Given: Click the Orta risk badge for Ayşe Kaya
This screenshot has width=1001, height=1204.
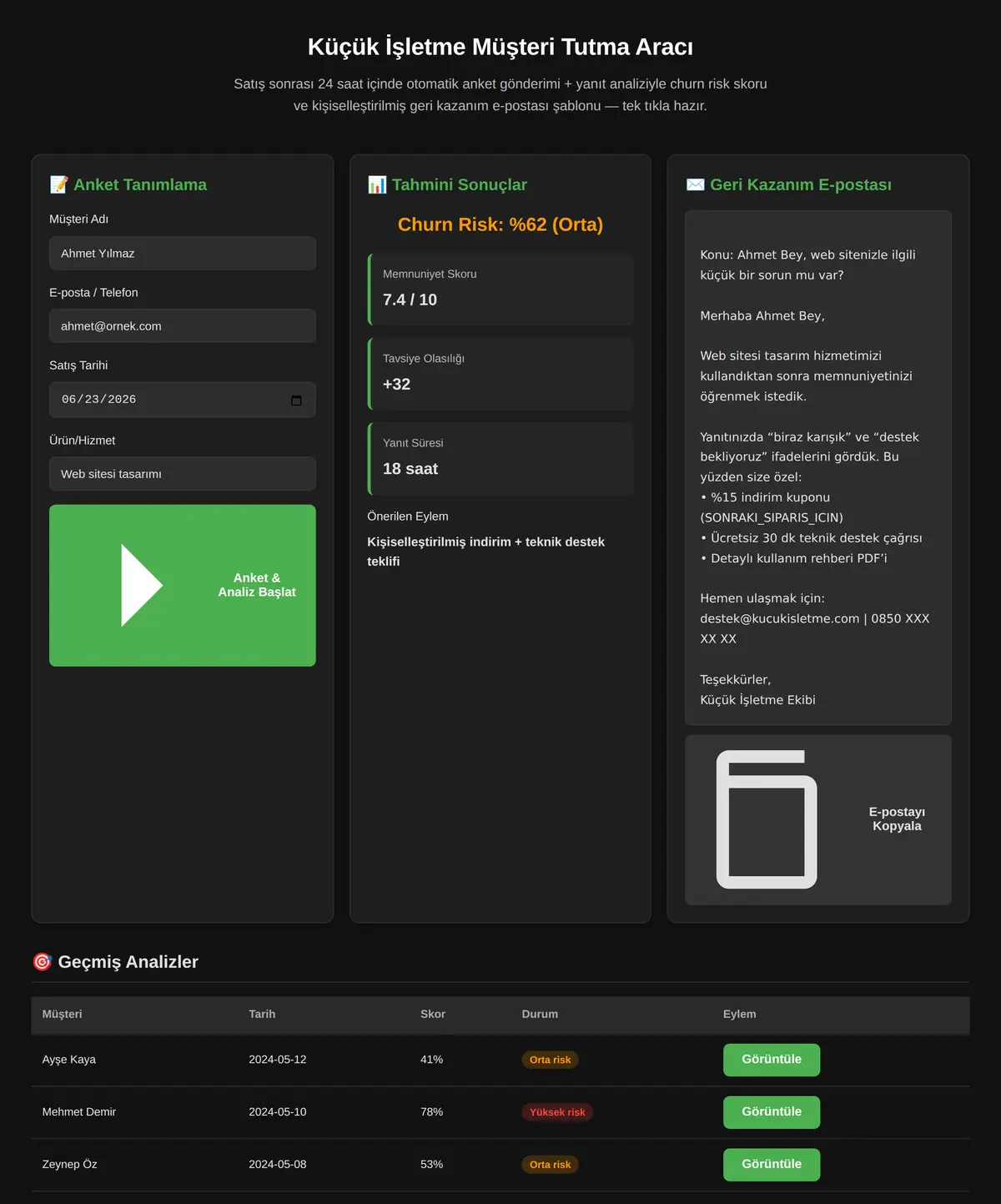Looking at the screenshot, I should tap(550, 1060).
